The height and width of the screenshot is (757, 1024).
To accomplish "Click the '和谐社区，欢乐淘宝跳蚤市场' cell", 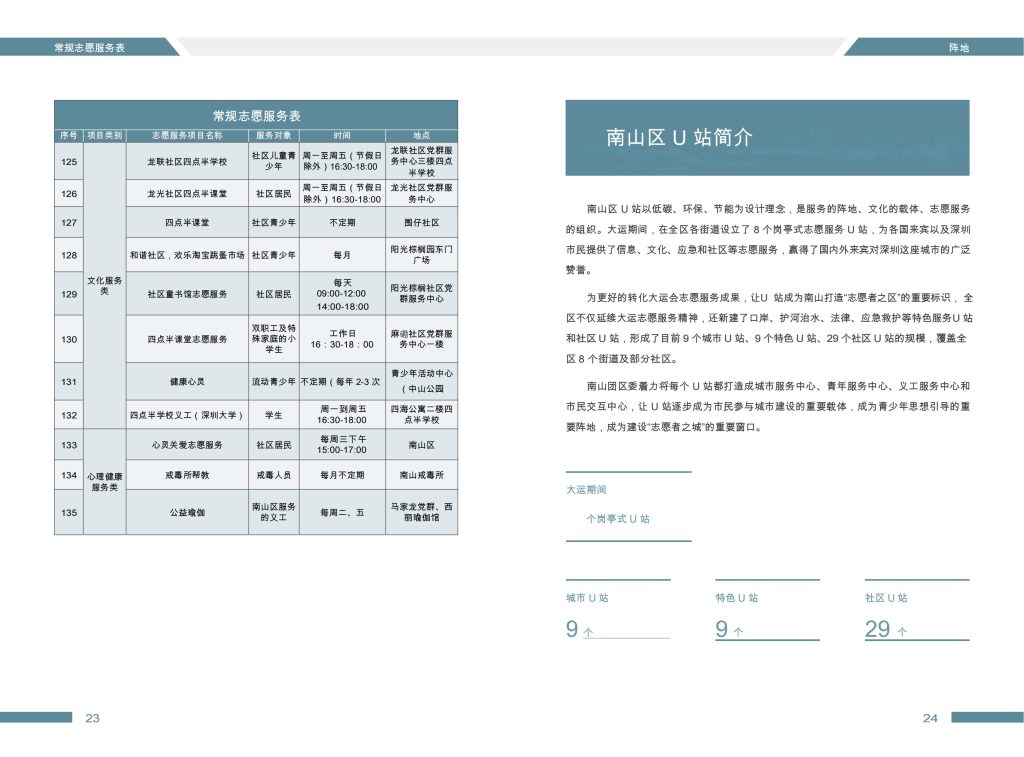I will [x=187, y=255].
